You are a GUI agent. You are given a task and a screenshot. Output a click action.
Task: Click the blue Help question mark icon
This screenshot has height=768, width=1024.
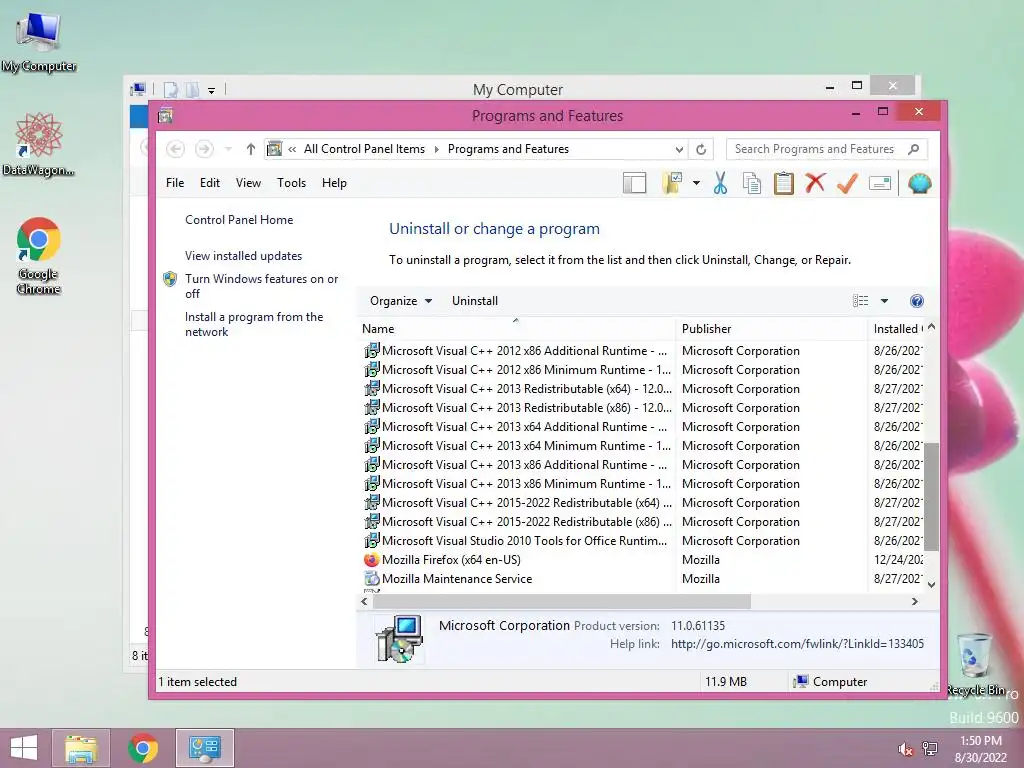pyautogui.click(x=917, y=301)
